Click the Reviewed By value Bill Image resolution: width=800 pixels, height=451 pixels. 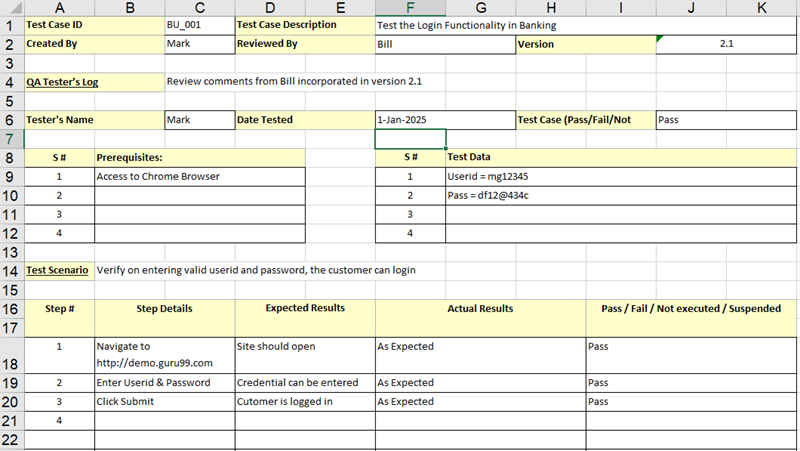pos(445,44)
